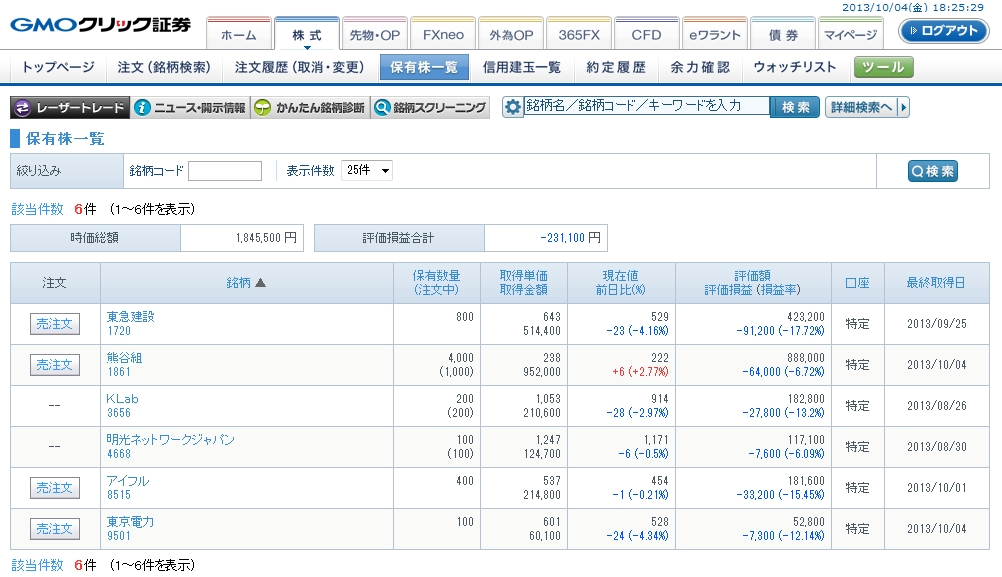
Task: Click the gear icon beside stock search
Action: pyautogui.click(x=513, y=108)
